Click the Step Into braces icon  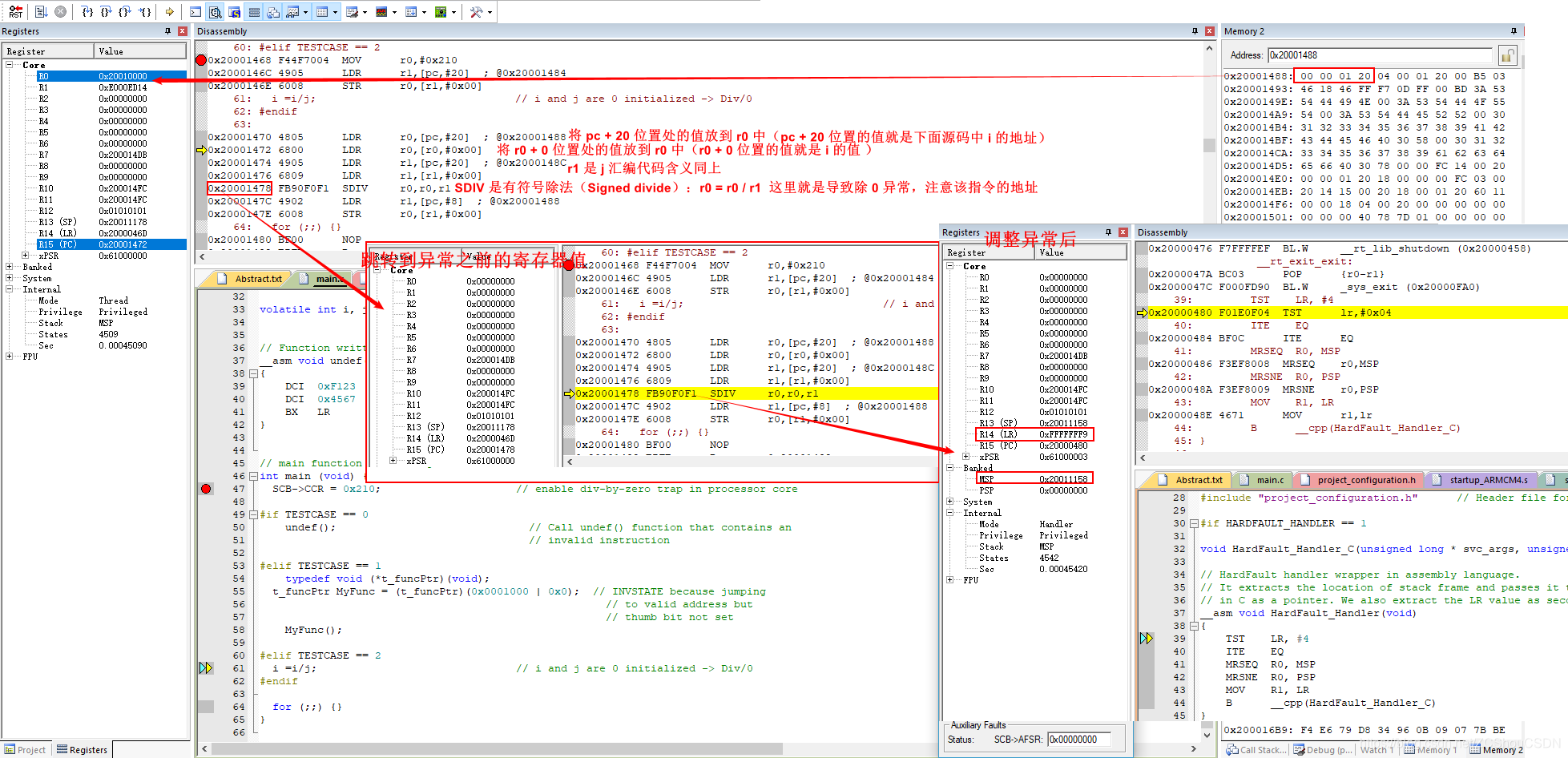[87, 12]
